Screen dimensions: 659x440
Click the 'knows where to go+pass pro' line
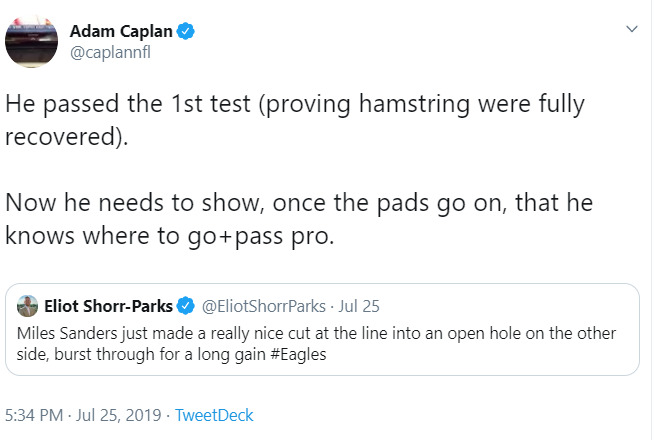(170, 236)
